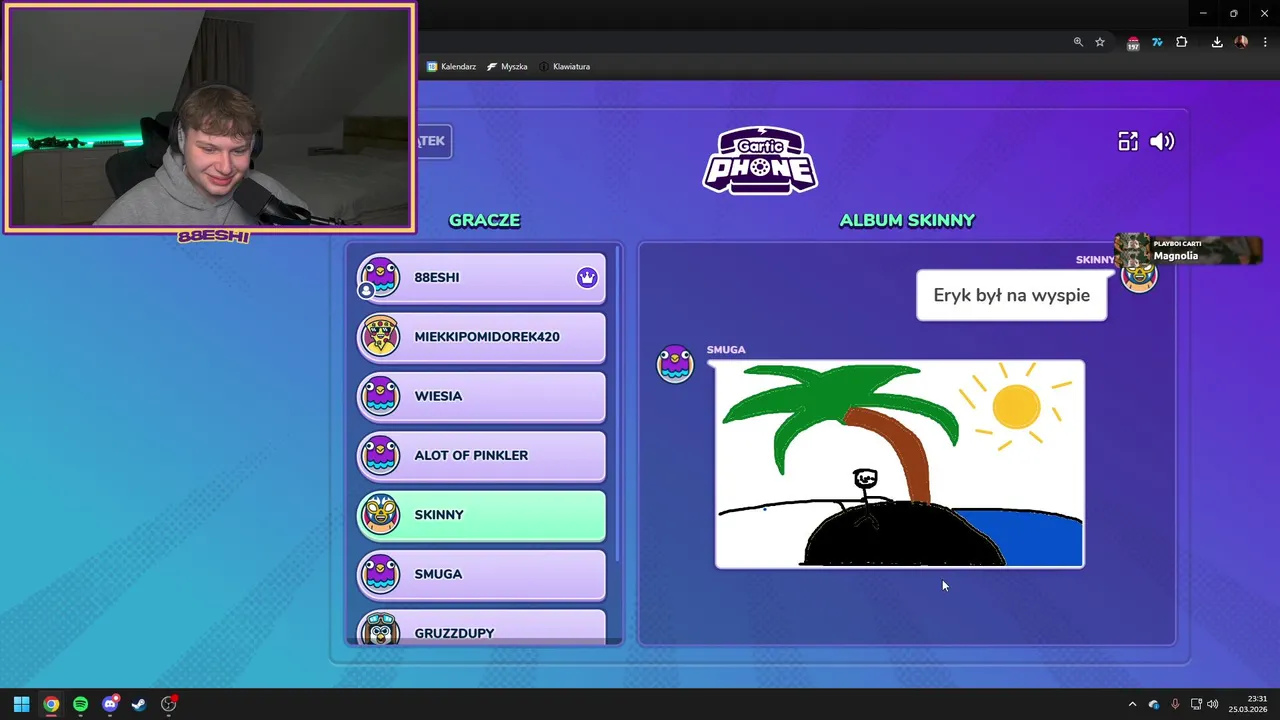The width and height of the screenshot is (1280, 720).
Task: Open Spotify from the taskbar
Action: (x=80, y=704)
